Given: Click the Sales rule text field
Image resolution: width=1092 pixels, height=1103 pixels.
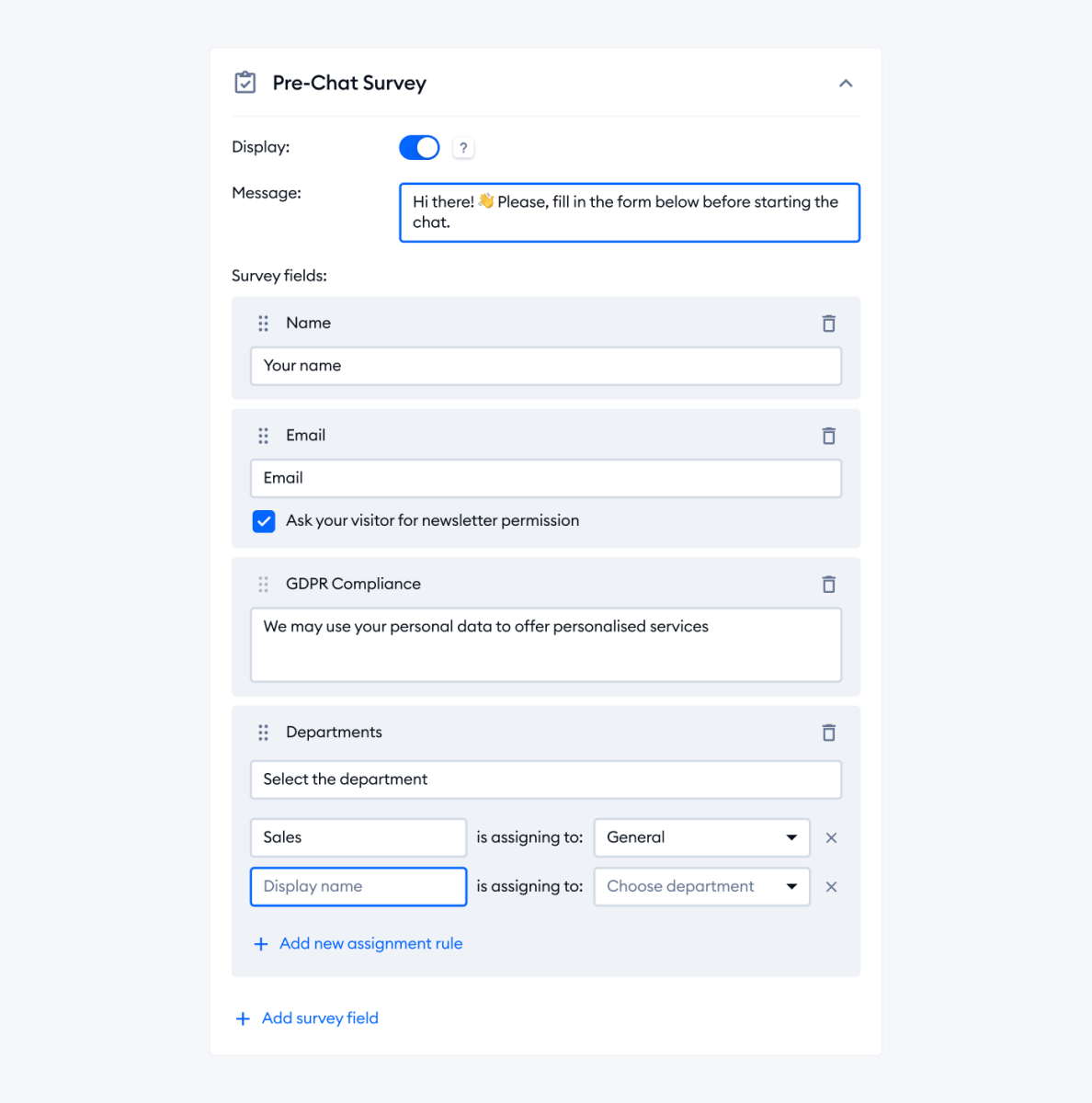Looking at the screenshot, I should pyautogui.click(x=358, y=837).
